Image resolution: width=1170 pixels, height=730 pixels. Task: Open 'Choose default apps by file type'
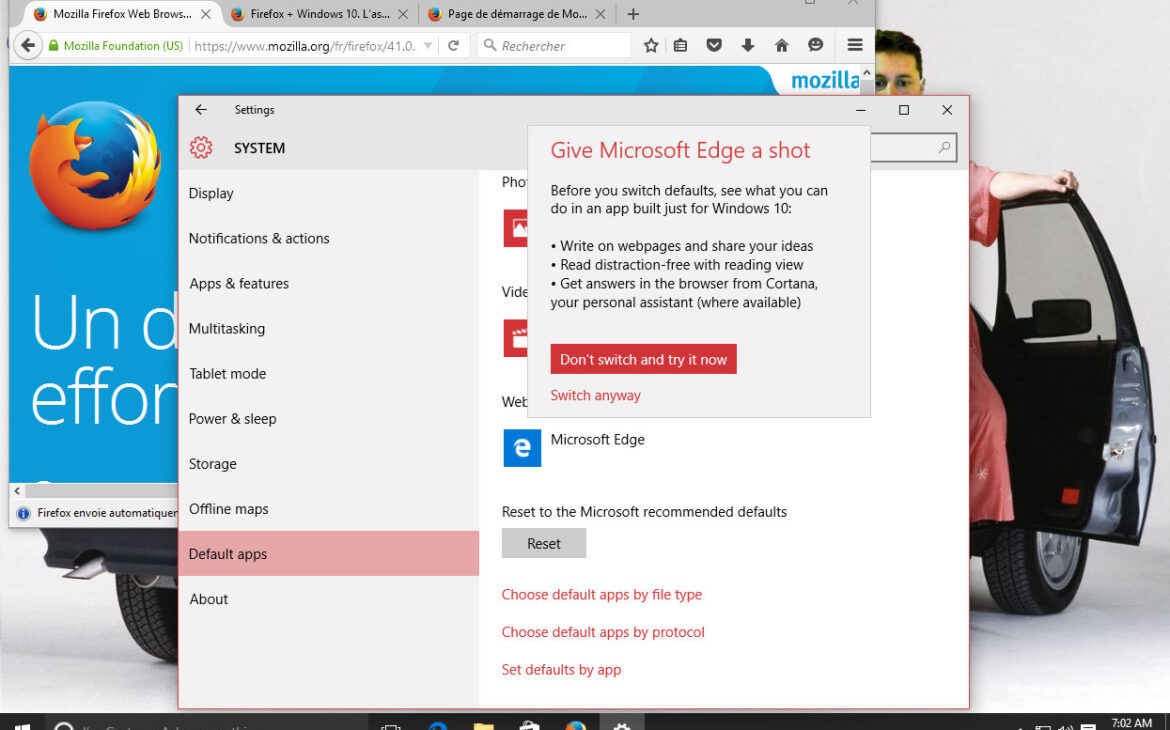pos(602,594)
